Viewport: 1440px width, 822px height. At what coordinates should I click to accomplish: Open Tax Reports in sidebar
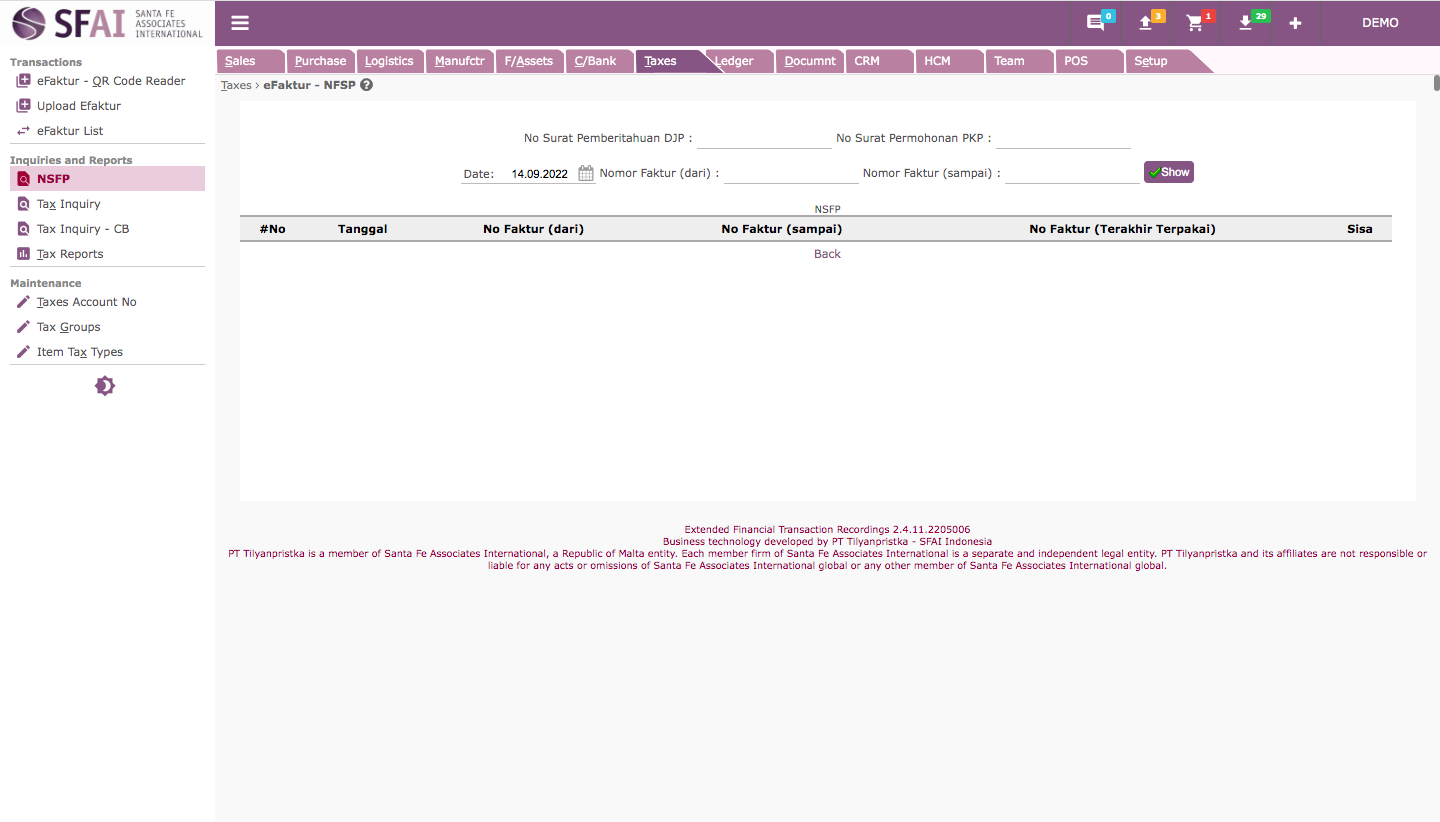click(70, 254)
